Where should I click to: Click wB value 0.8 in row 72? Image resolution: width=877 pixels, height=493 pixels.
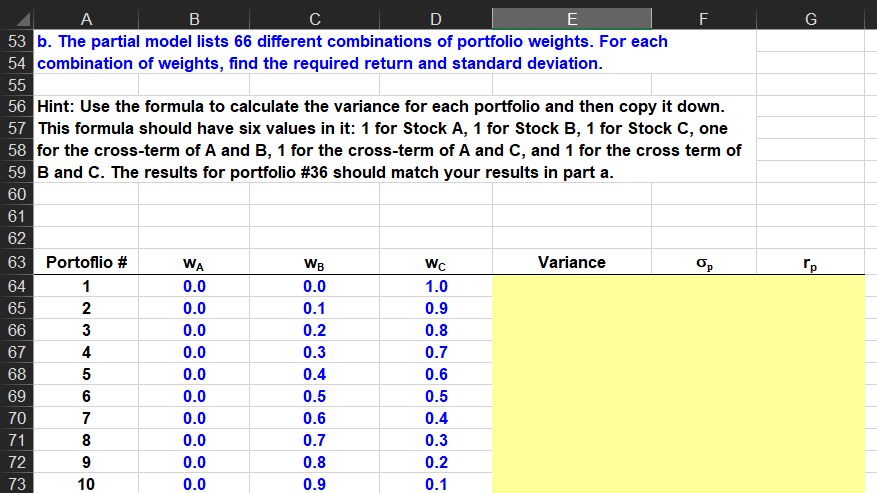tap(314, 462)
